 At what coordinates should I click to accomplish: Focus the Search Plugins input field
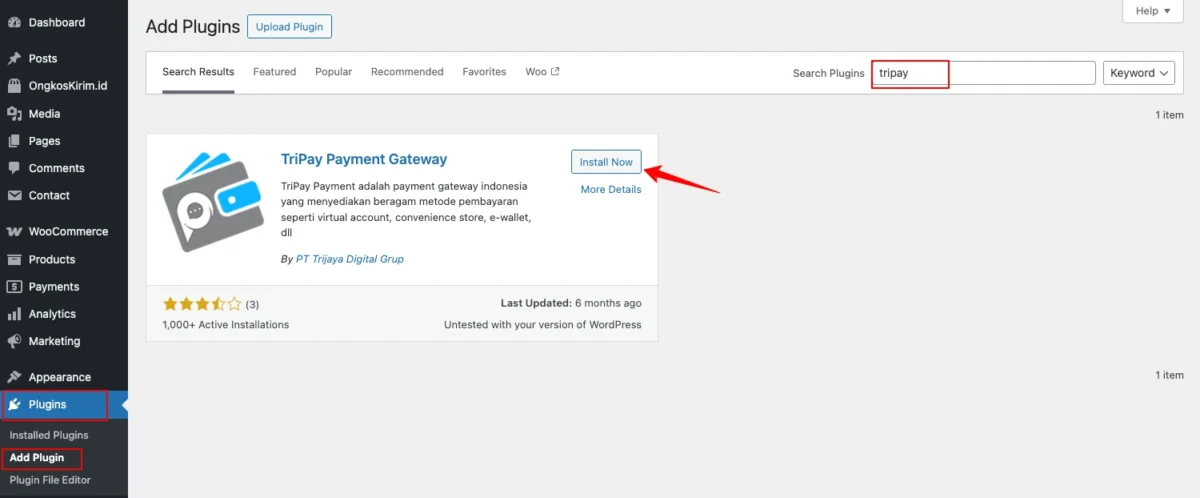tap(983, 73)
